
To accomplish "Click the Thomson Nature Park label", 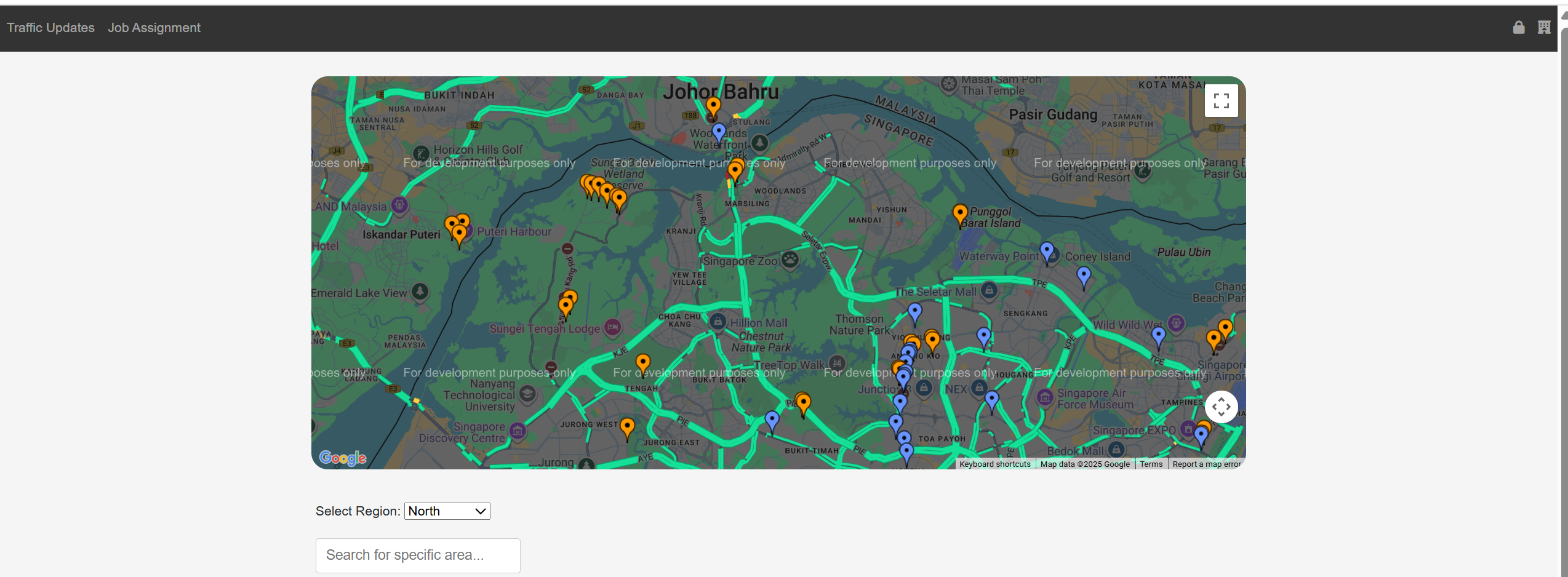I will 859,325.
